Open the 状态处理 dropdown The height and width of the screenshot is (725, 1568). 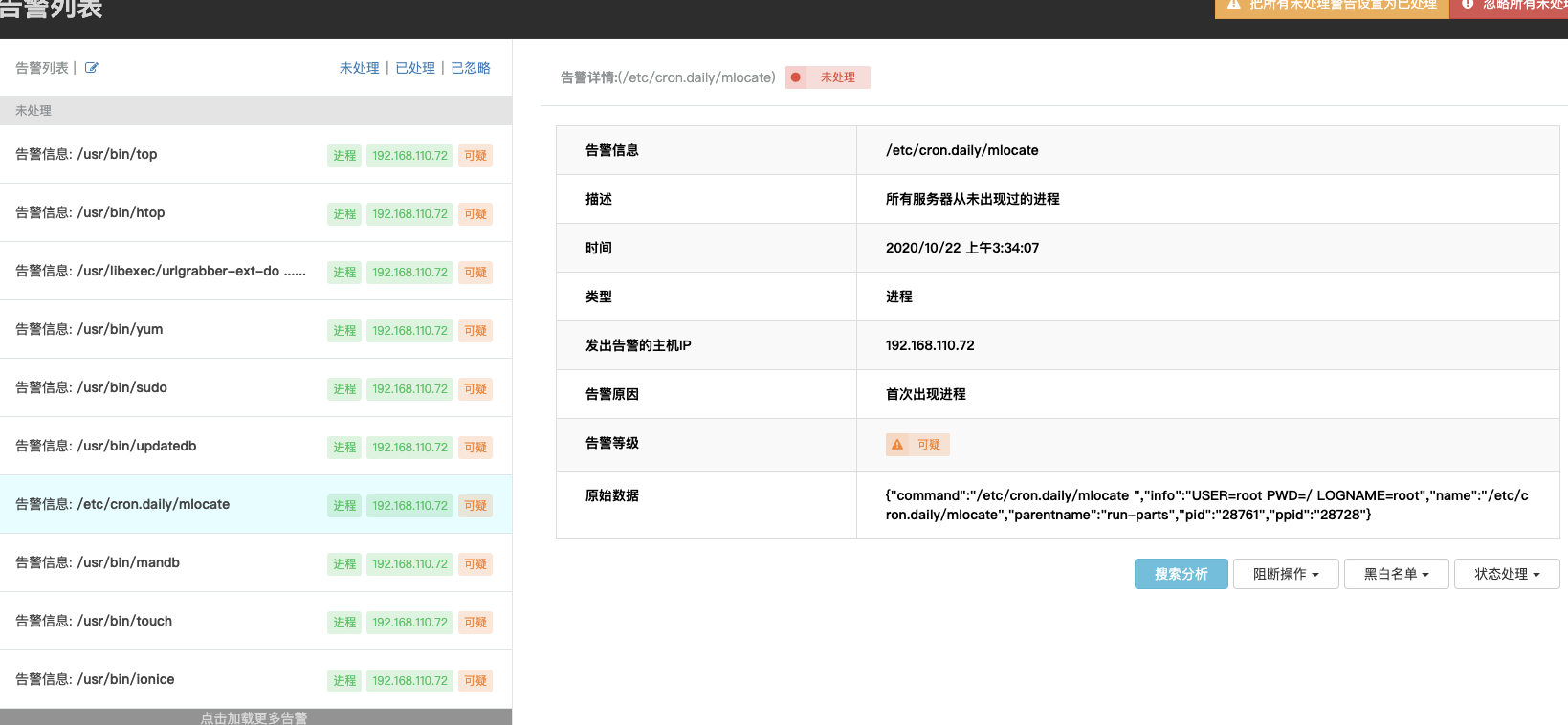[x=1507, y=574]
